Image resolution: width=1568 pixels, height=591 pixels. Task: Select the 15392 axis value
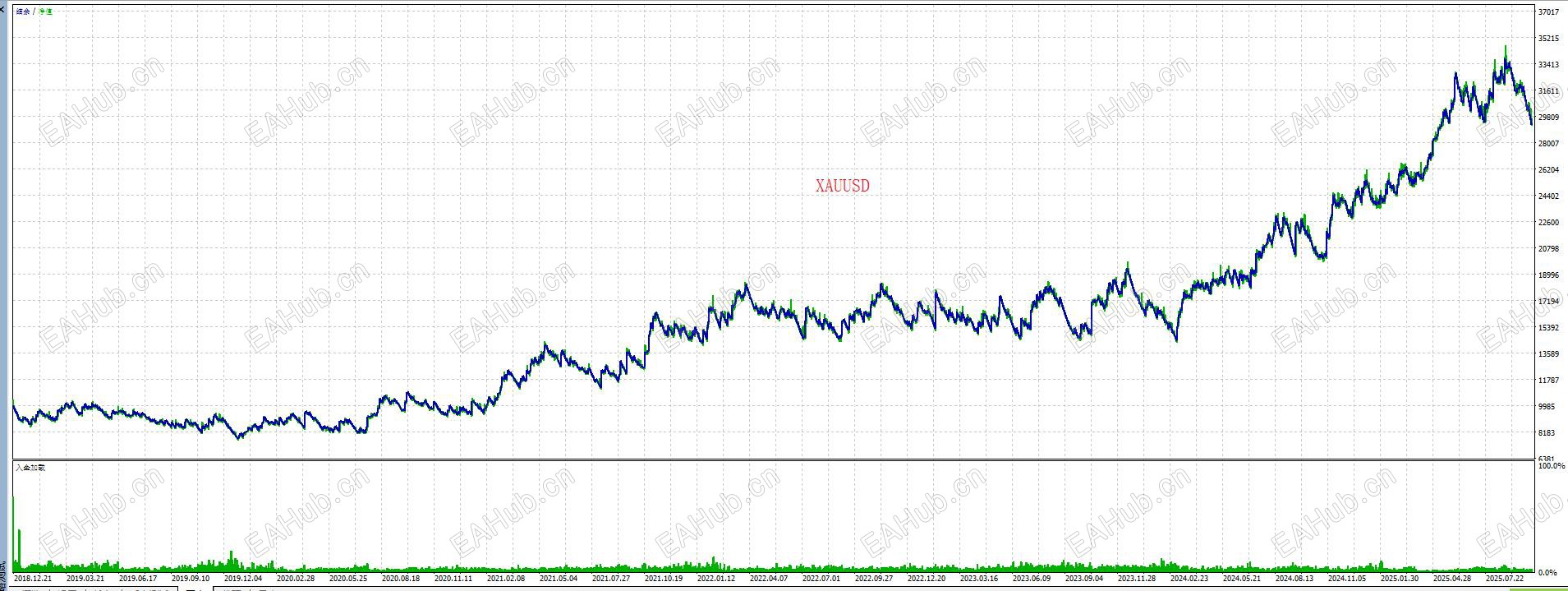(1548, 328)
